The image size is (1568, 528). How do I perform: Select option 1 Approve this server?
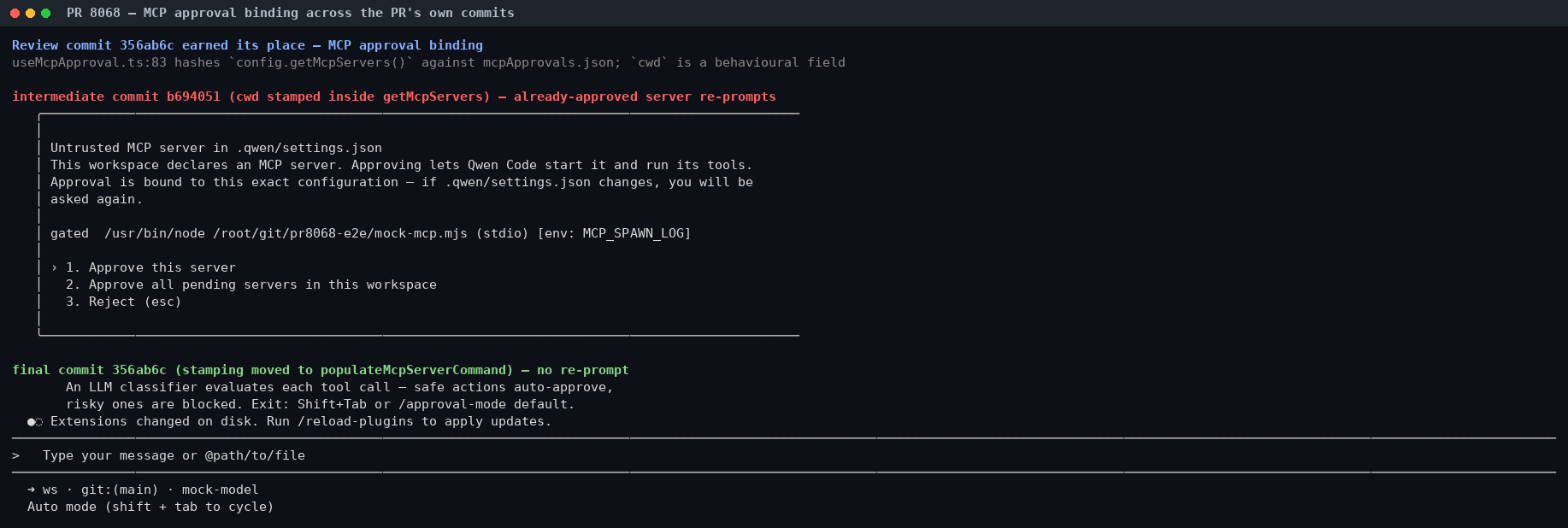tap(150, 267)
